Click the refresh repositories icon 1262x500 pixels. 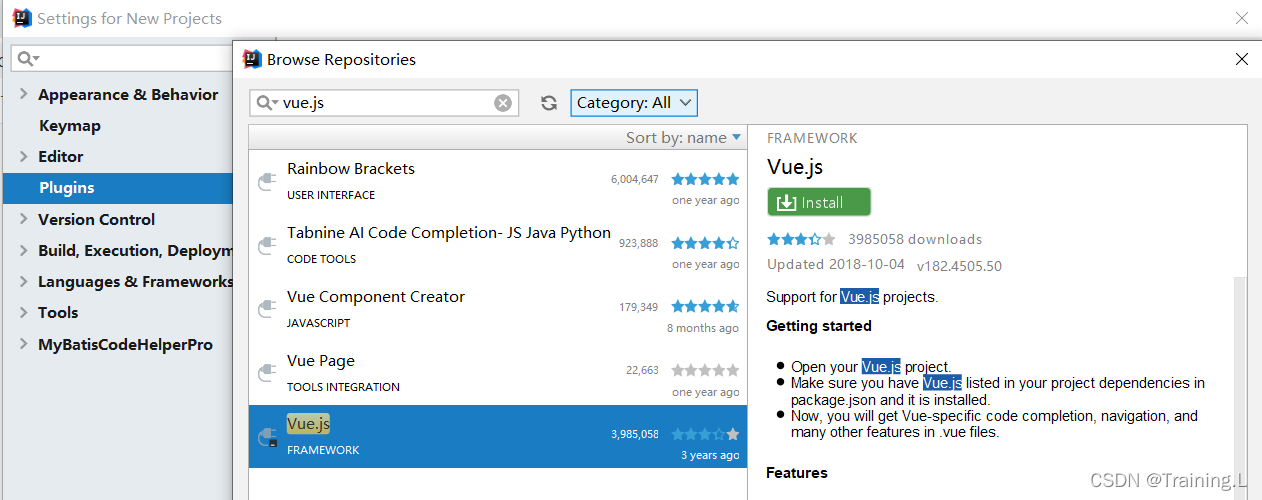[548, 103]
